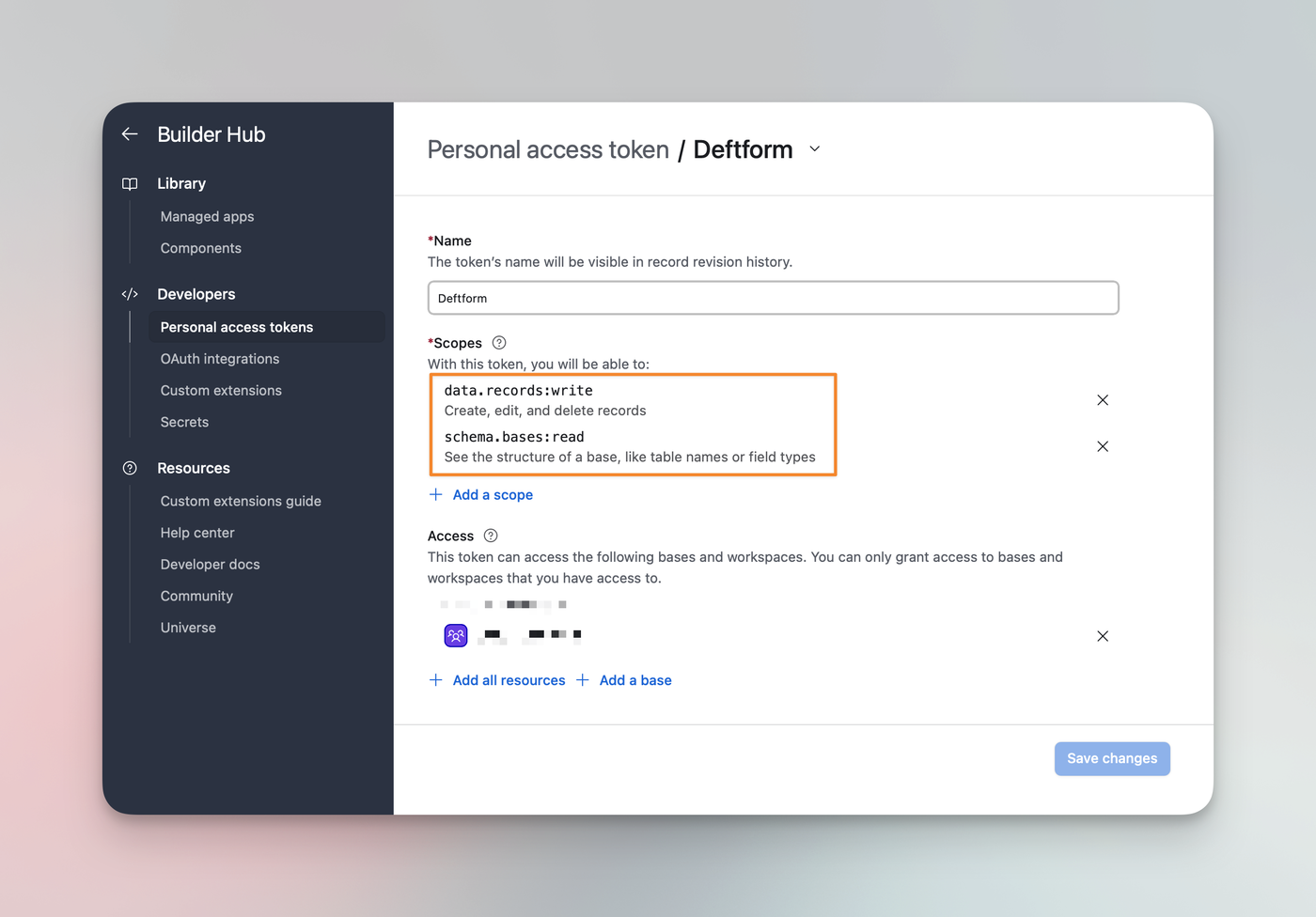Open the Secrets section
Viewport: 1316px width, 917px height.
pos(184,423)
